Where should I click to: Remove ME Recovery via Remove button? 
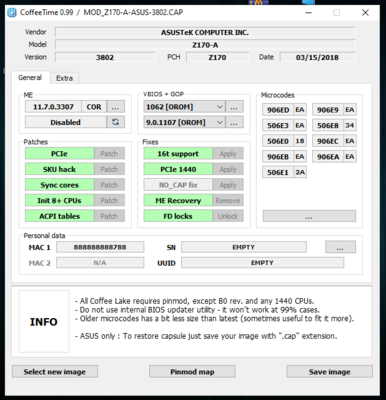[x=228, y=200]
